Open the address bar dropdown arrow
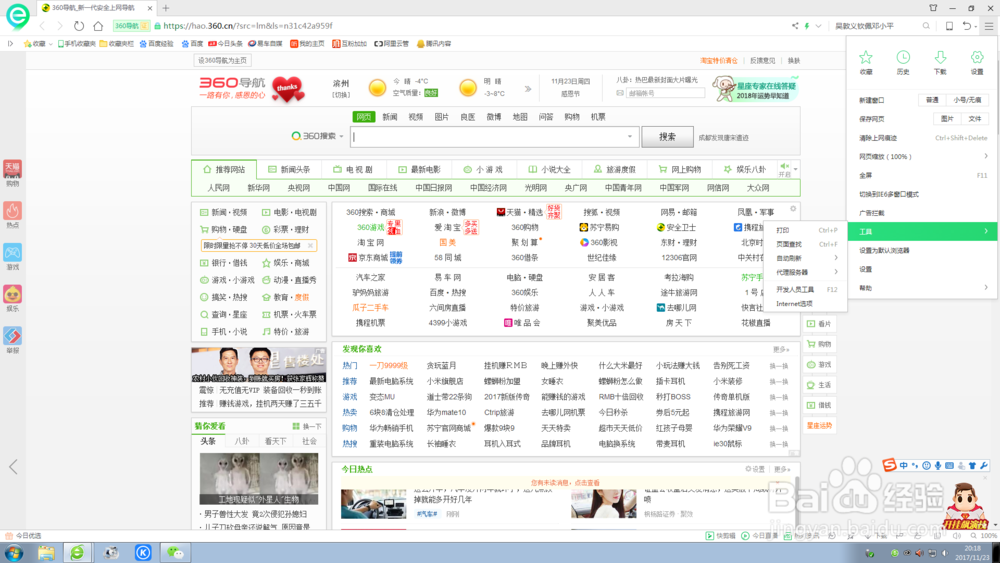The image size is (1000, 563). click(818, 26)
